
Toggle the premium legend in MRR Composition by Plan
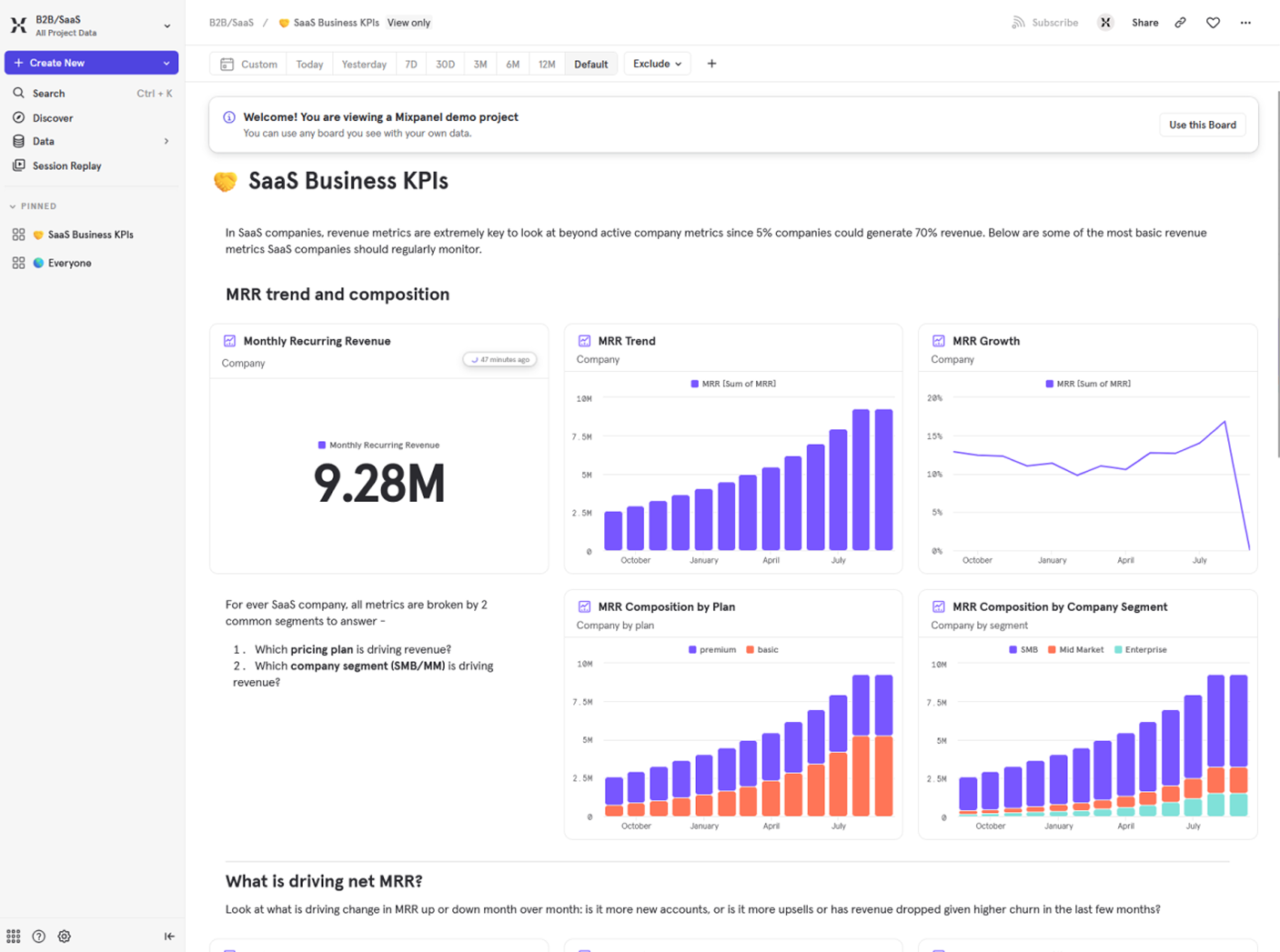(x=712, y=649)
